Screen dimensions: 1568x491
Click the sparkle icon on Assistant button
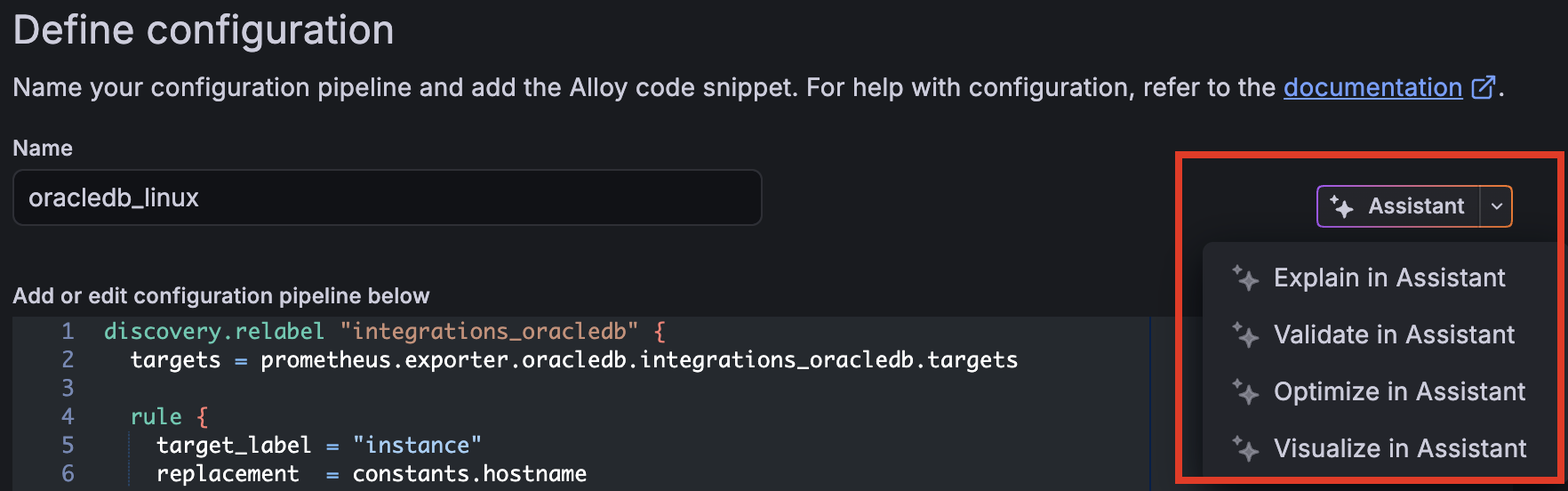click(x=1341, y=206)
